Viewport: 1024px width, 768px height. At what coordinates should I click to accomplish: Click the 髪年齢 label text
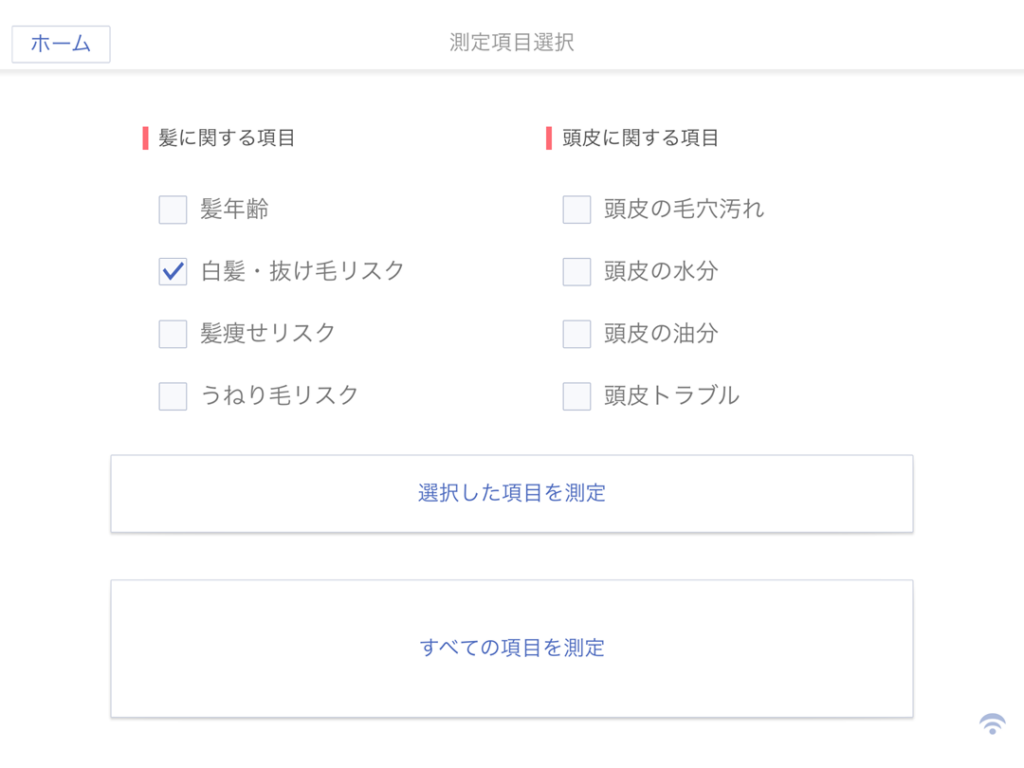point(235,210)
